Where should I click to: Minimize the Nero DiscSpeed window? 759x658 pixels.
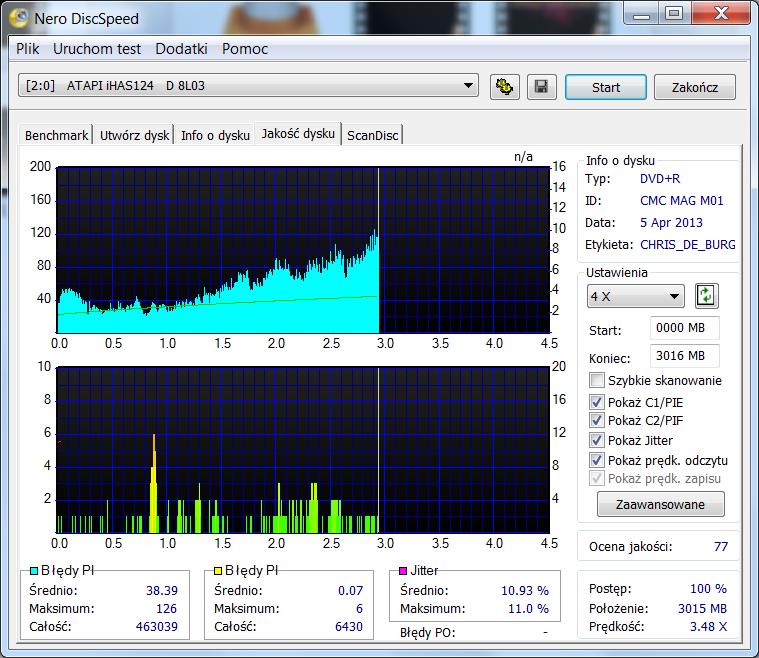641,14
